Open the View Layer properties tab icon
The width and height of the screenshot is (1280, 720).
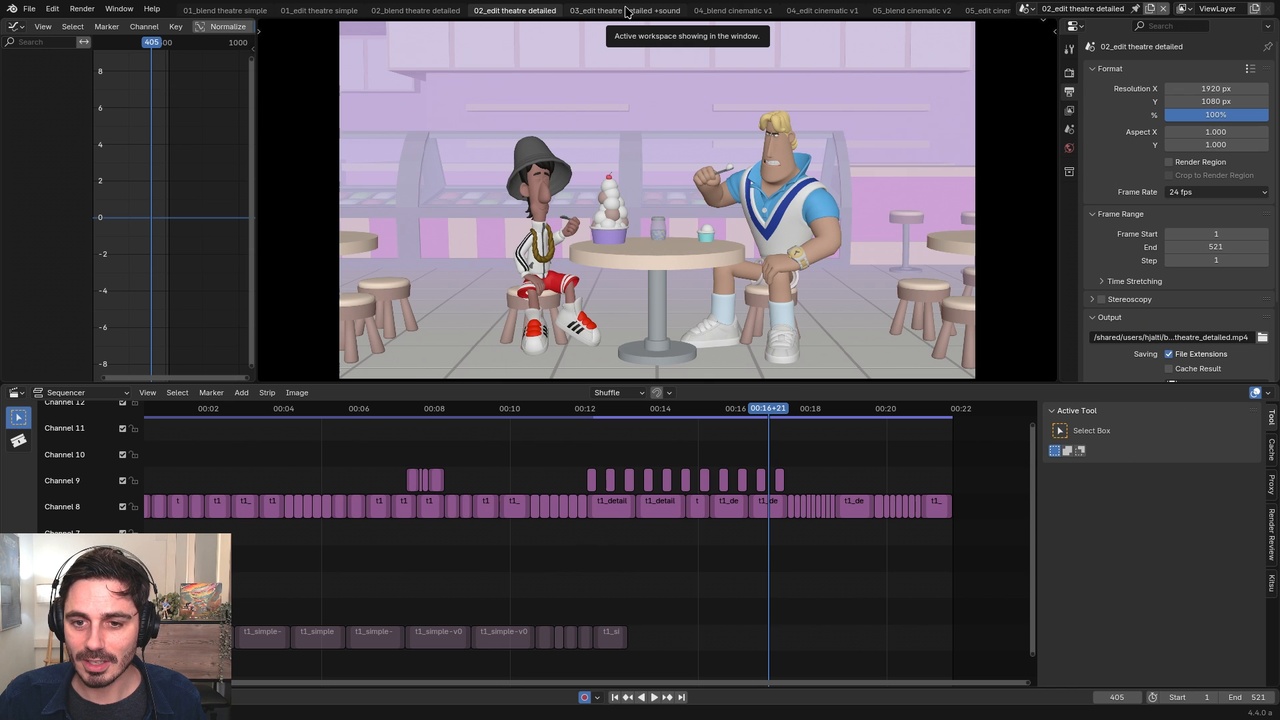(x=1069, y=110)
